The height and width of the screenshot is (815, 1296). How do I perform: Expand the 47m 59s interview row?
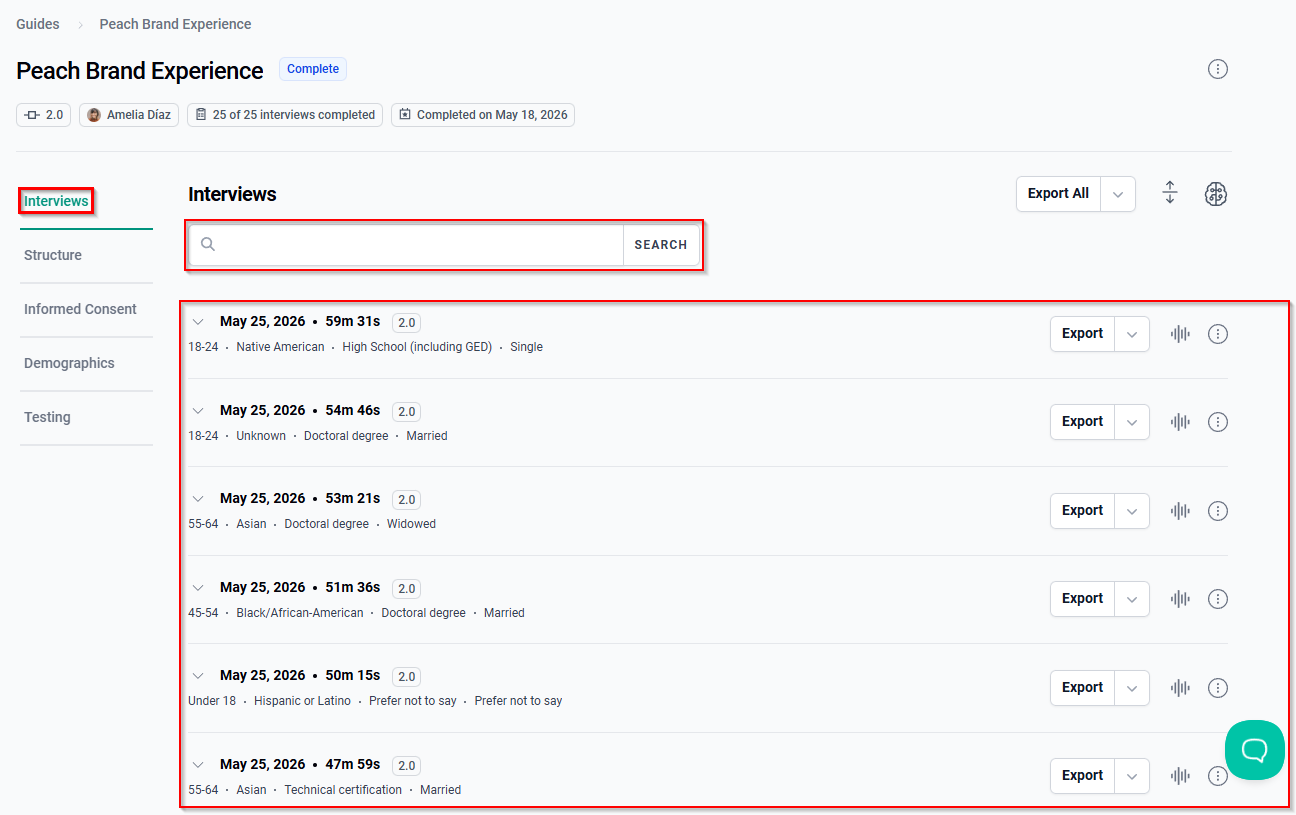[x=198, y=765]
